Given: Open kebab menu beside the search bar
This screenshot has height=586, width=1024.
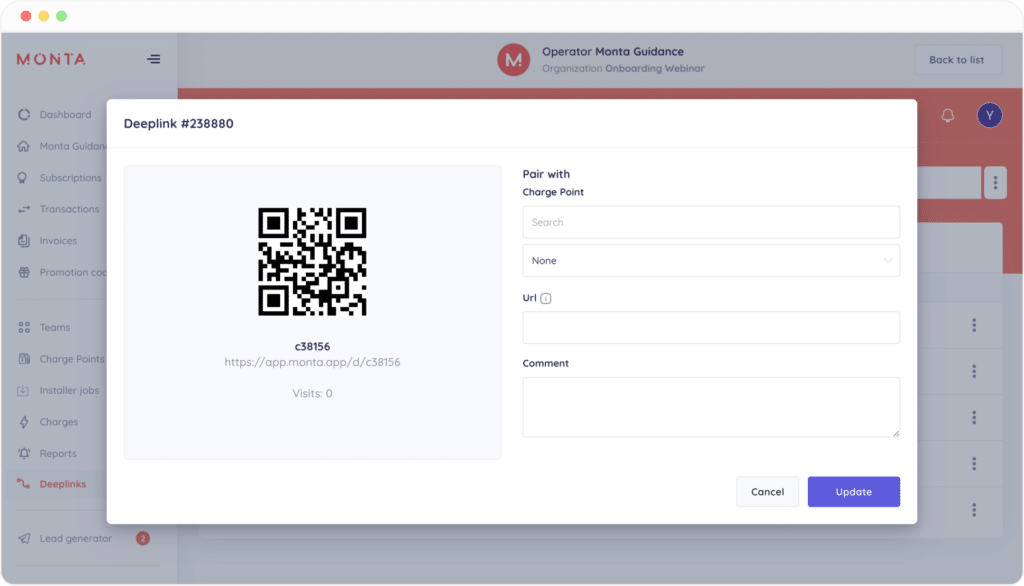Looking at the screenshot, I should pos(995,183).
